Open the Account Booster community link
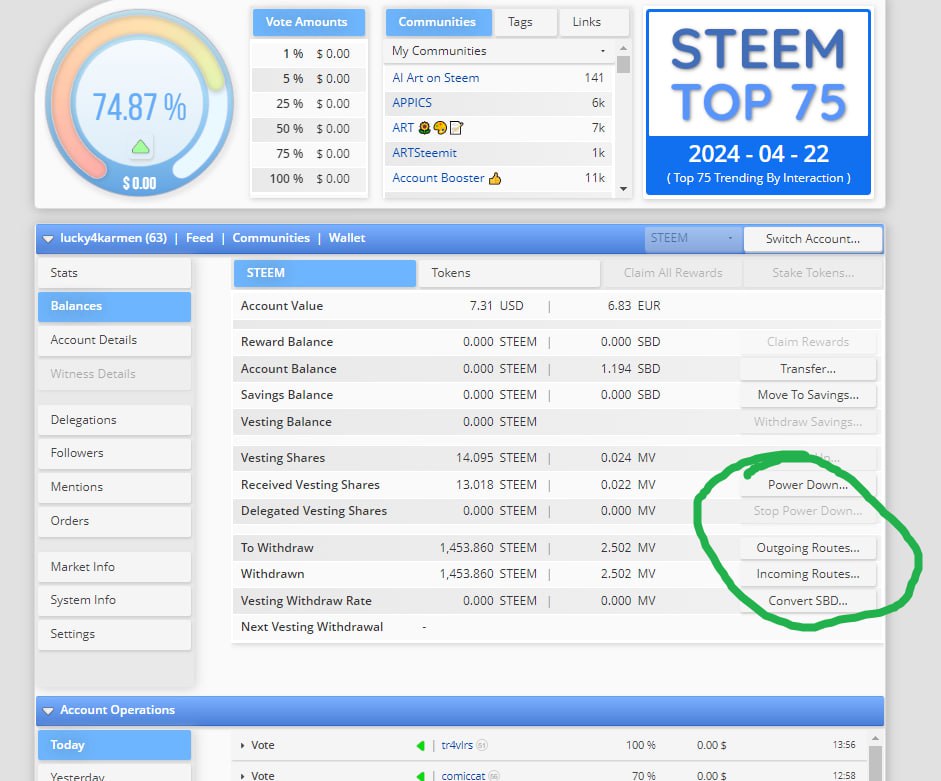The width and height of the screenshot is (941, 781). [438, 178]
